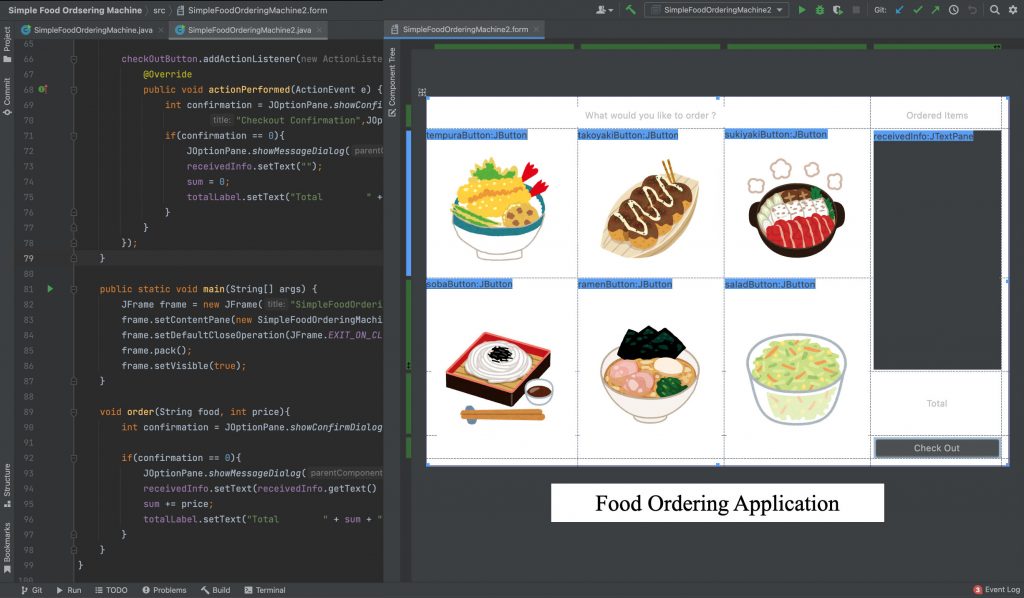Run the application with green play icon
The height and width of the screenshot is (598, 1024).
tap(802, 10)
